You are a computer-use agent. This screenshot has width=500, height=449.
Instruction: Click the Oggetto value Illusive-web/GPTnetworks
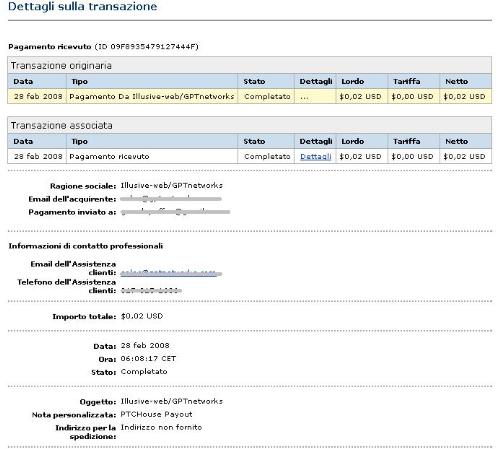tap(171, 401)
